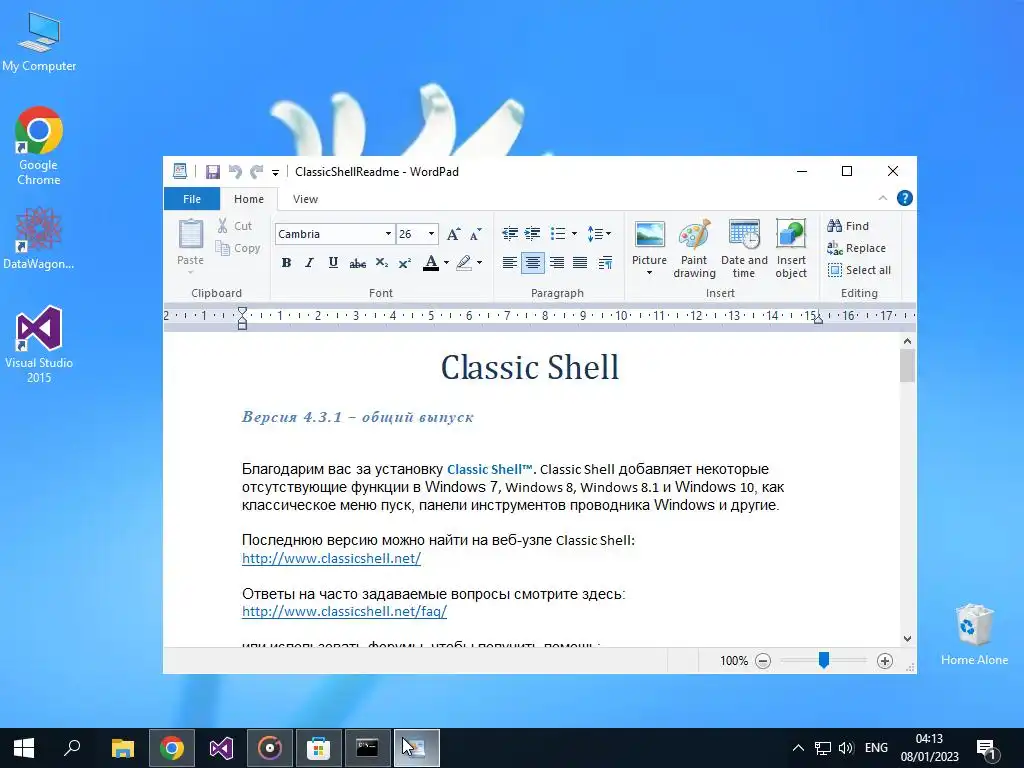
Task: Justify the paragraph text
Action: pyautogui.click(x=580, y=263)
